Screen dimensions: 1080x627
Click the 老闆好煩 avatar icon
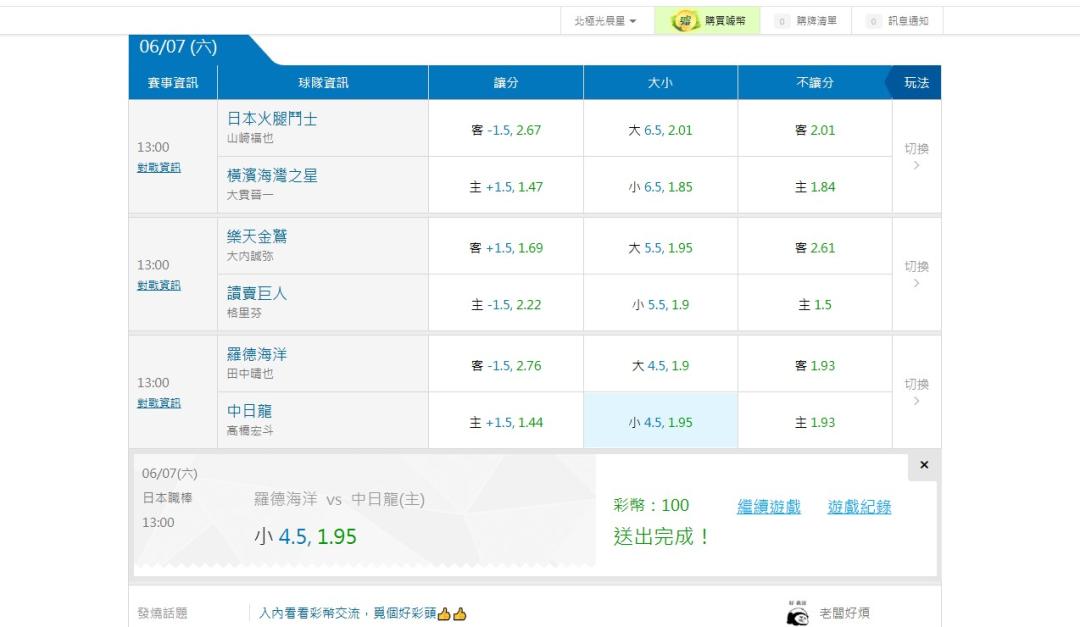[798, 613]
